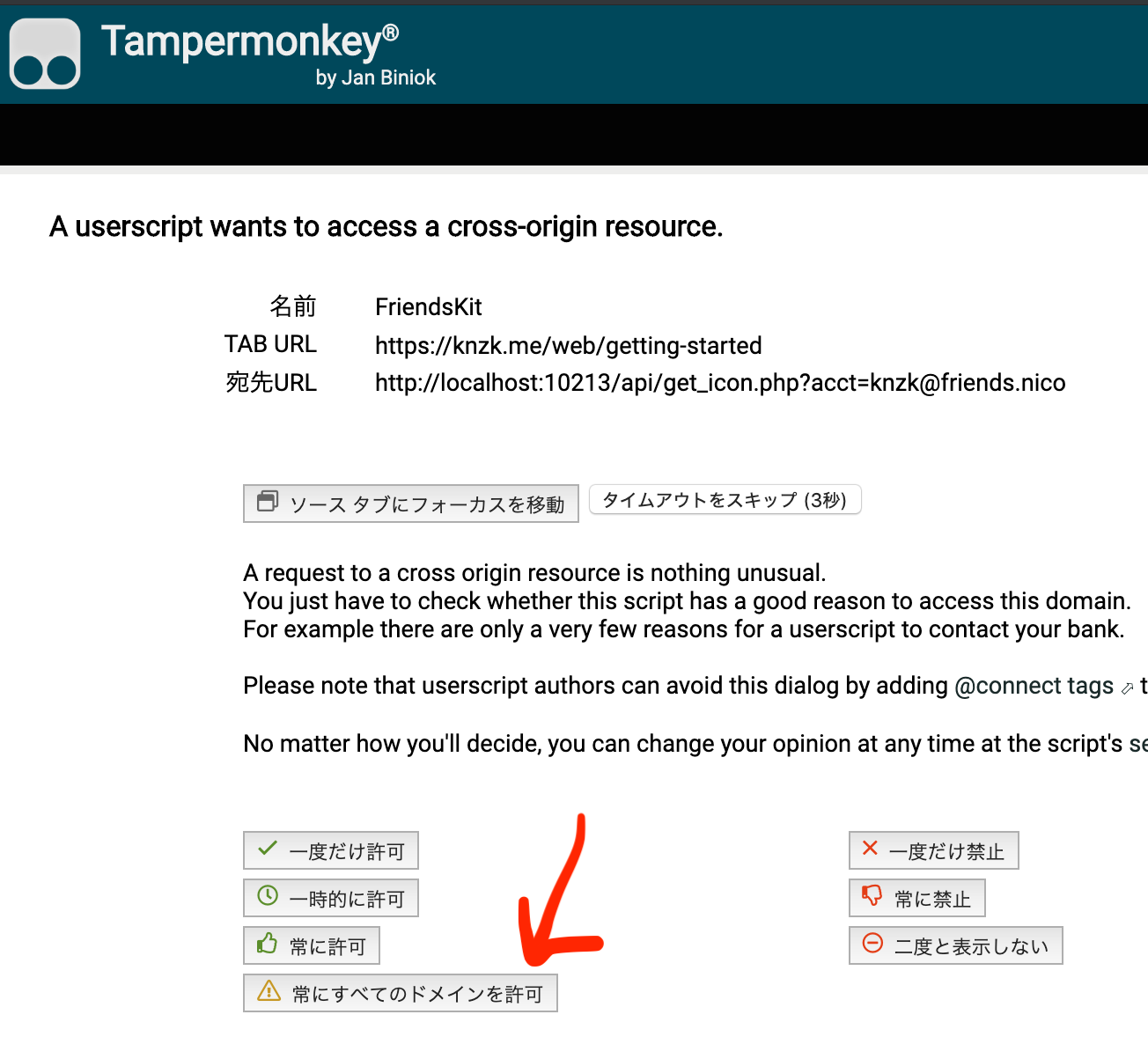
Task: Click the external link icon after @connect tags
Action: pos(1127,688)
